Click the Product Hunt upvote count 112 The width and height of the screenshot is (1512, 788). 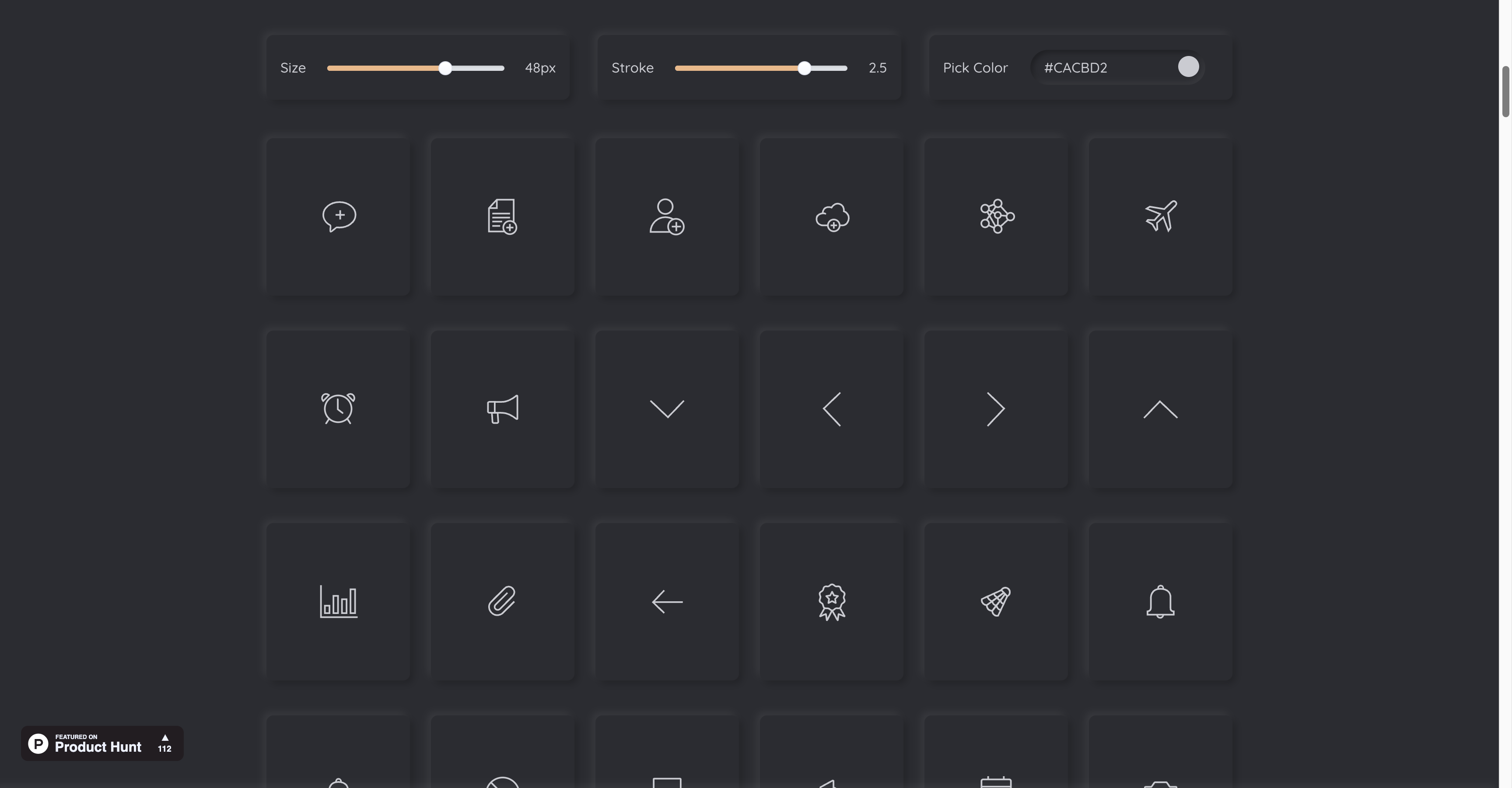[164, 749]
